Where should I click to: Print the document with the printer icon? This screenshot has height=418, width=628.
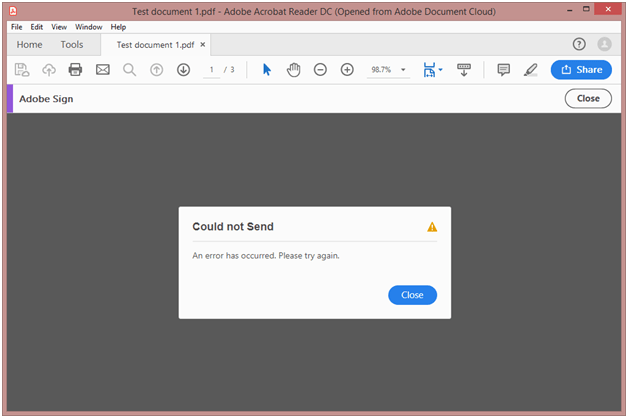pos(75,70)
